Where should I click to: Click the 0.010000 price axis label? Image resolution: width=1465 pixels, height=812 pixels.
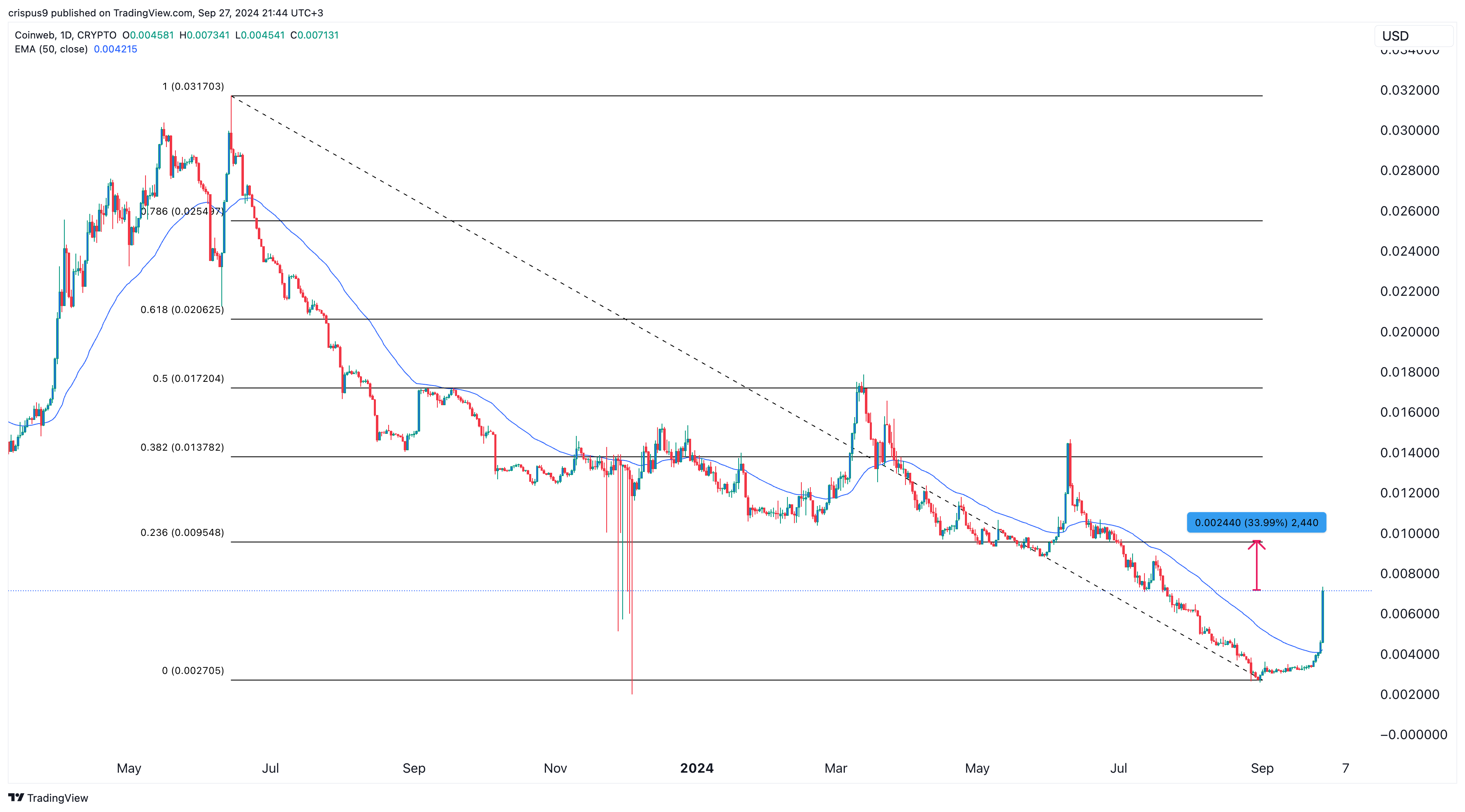click(x=1409, y=533)
